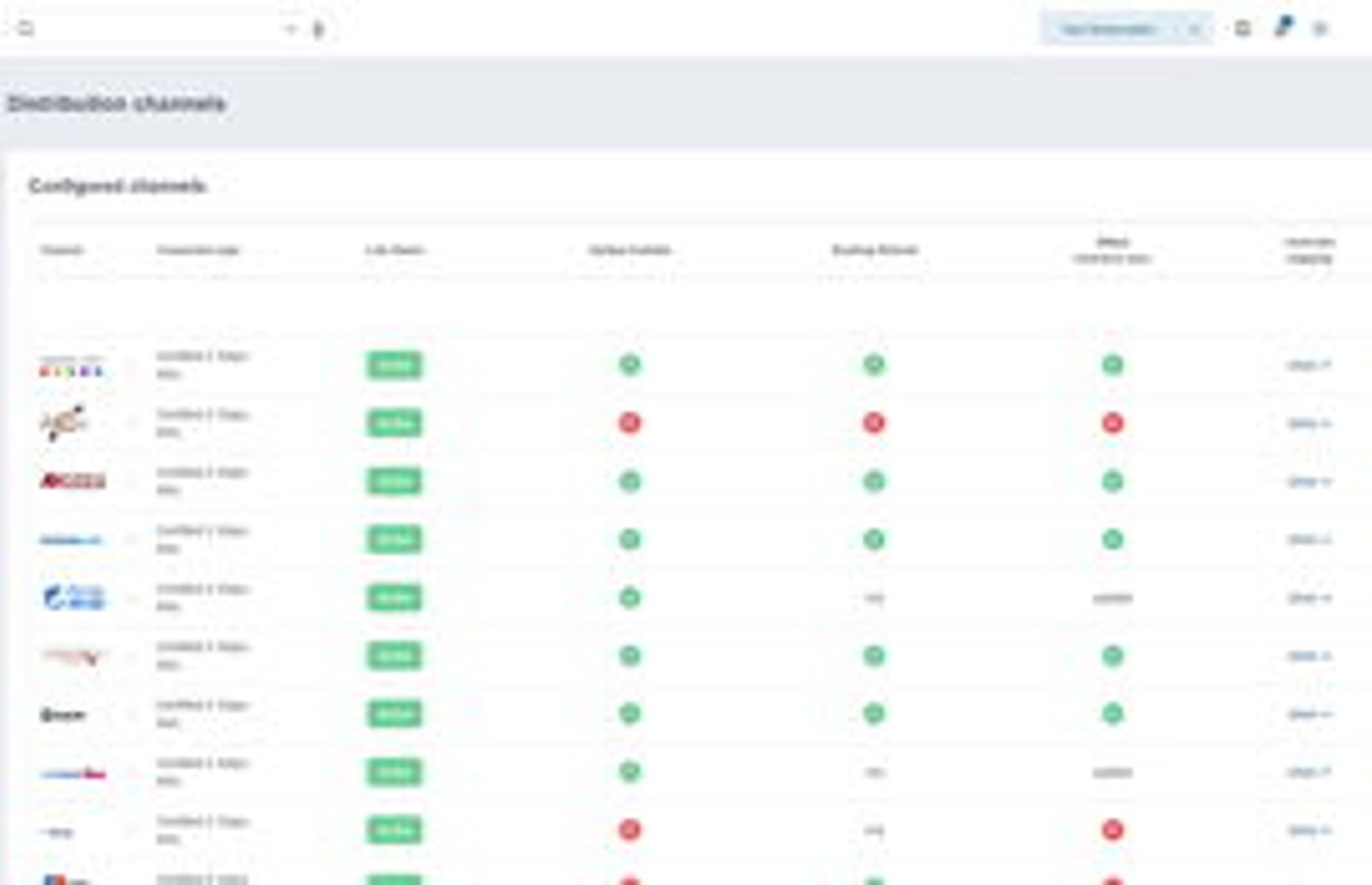Click the middle green circle in the red swoosh row

coord(874,656)
